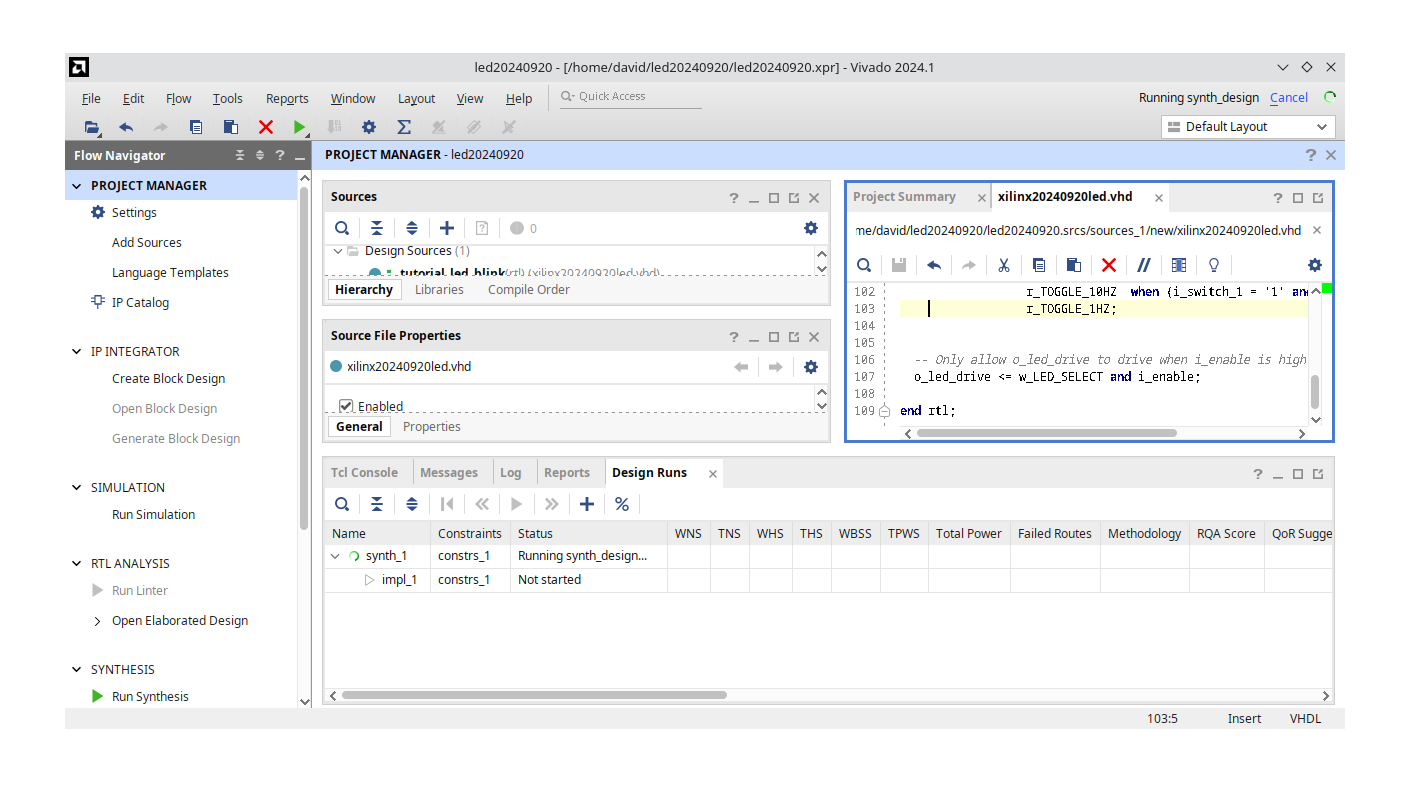Toggle comment lines with the // editor icon
The width and height of the screenshot is (1410, 806).
tap(1144, 265)
